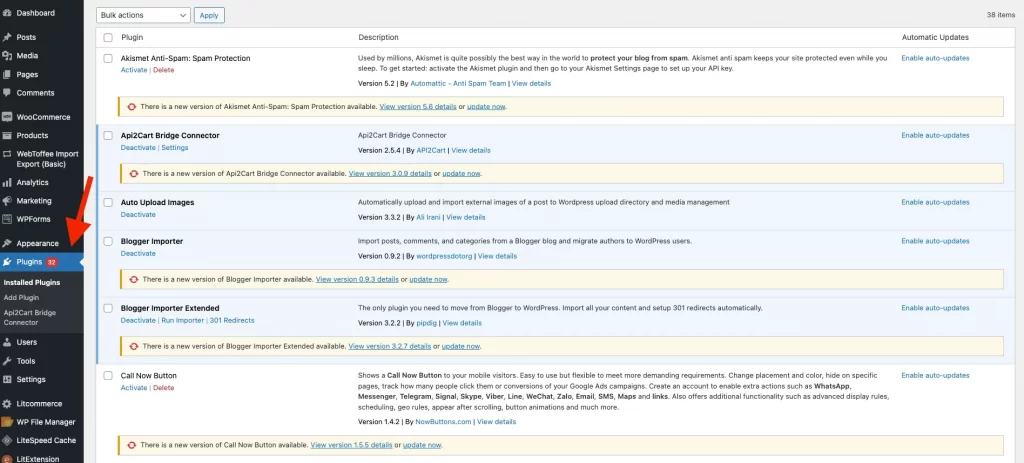Image resolution: width=1024 pixels, height=463 pixels.
Task: Click the Pages icon in sidebar
Action: pyautogui.click(x=7, y=74)
